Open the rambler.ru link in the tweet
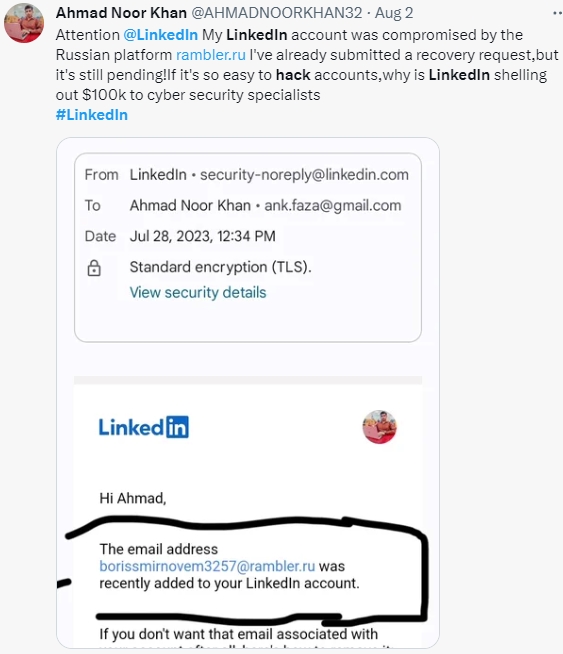 211,55
